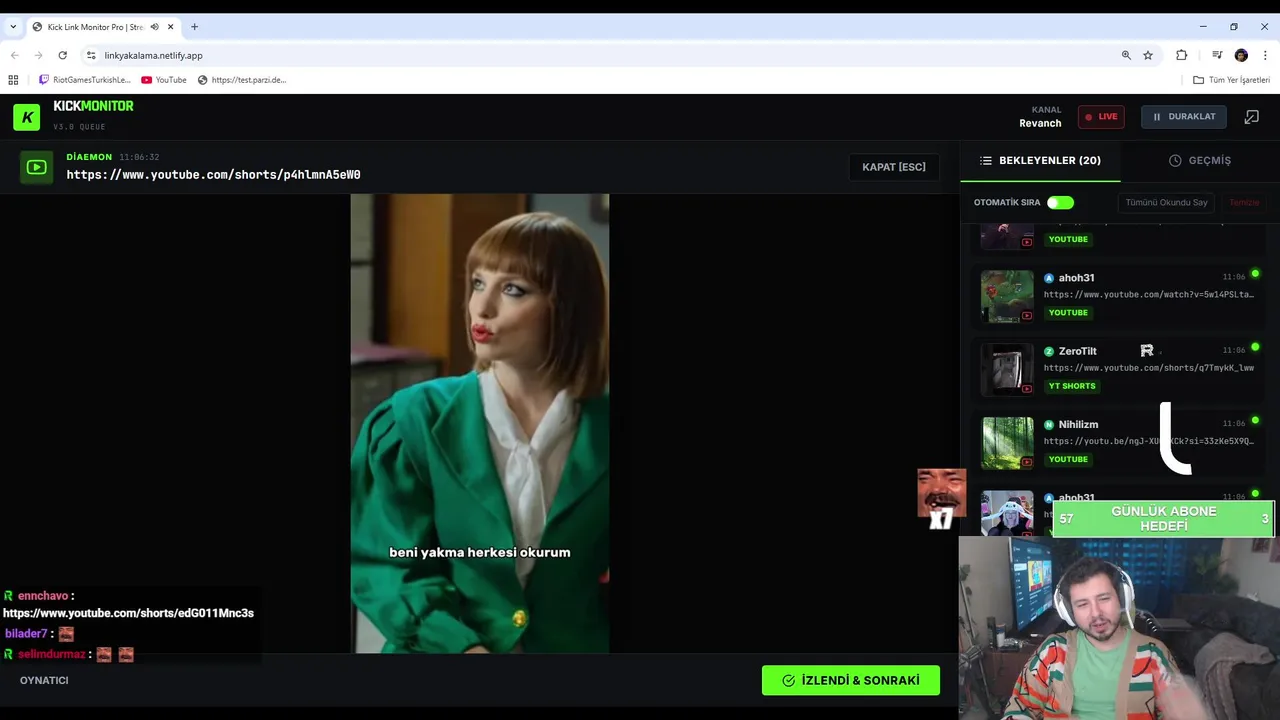Click the KICKMONITOR title text

93,106
